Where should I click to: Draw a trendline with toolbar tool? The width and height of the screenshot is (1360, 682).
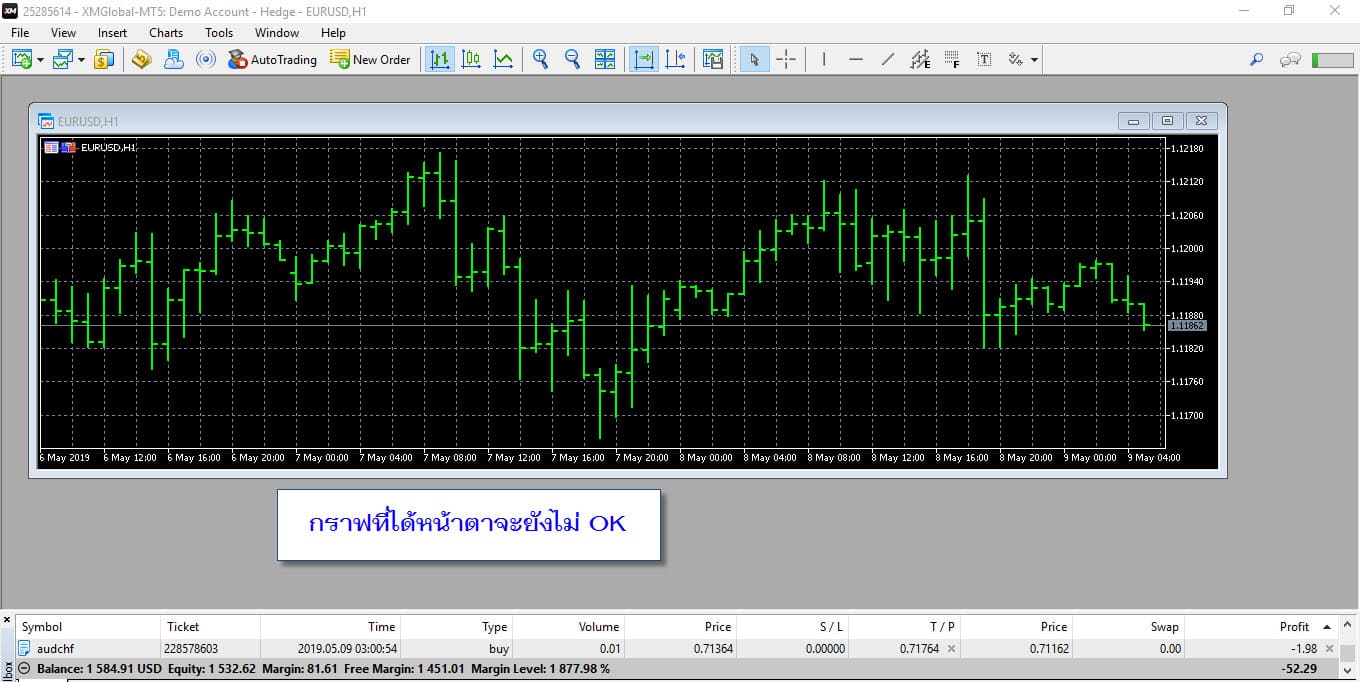pyautogui.click(x=887, y=59)
